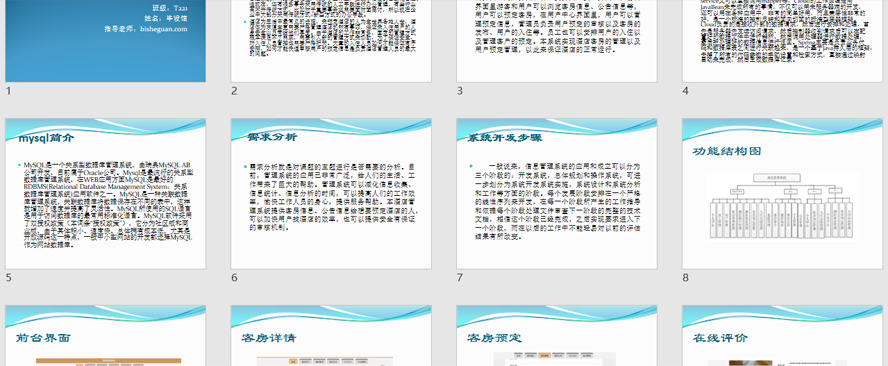
Task: Select slide 3 thumbnail
Action: (x=557, y=41)
